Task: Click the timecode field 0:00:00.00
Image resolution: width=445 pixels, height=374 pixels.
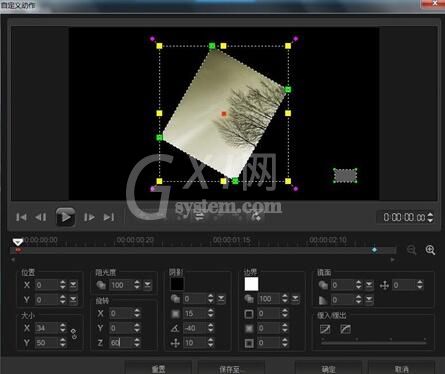Action: point(404,217)
